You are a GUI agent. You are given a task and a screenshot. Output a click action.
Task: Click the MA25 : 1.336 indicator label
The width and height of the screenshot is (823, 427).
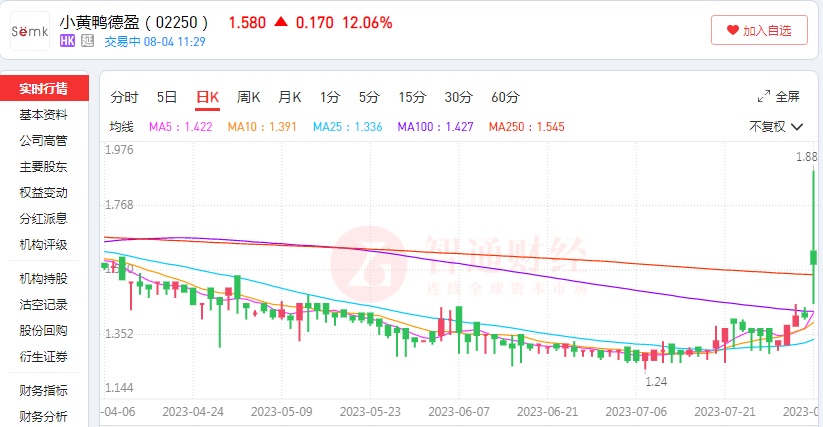(347, 127)
